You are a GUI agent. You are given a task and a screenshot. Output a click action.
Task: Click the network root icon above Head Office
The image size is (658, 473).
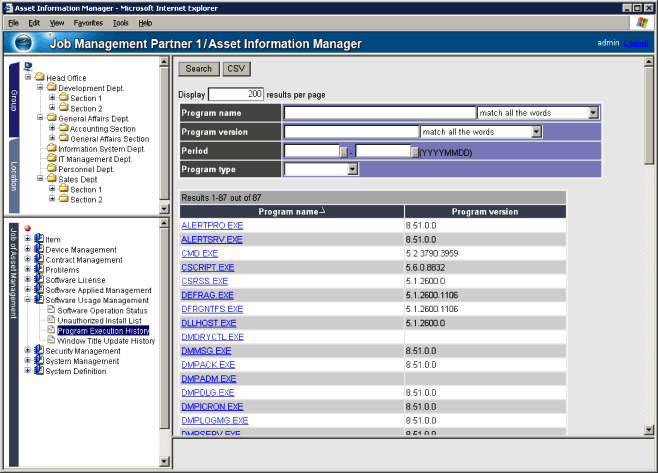[28, 67]
